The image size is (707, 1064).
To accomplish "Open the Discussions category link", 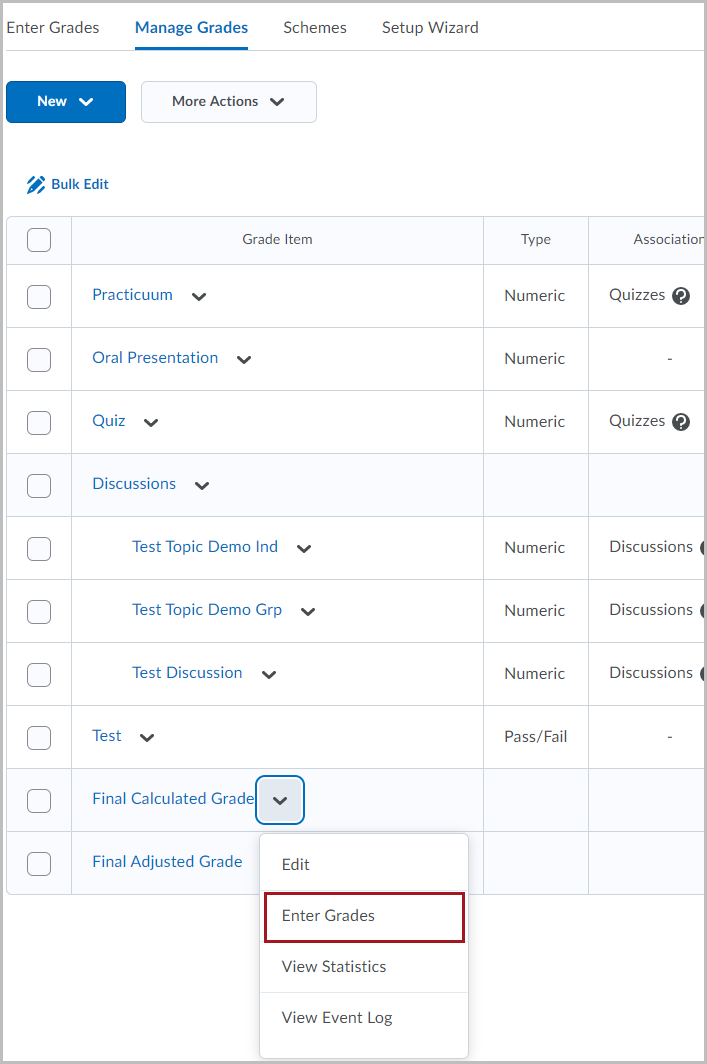I will tap(134, 484).
